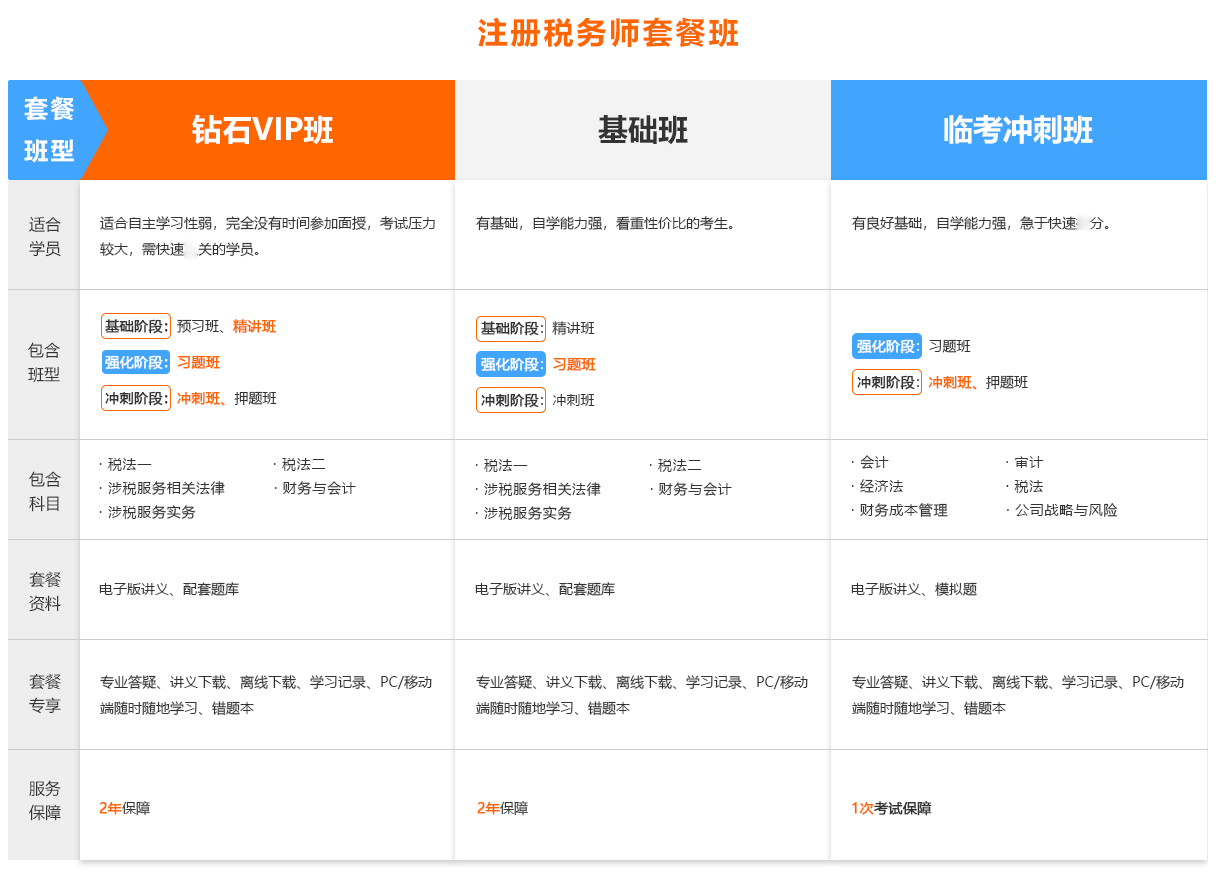The height and width of the screenshot is (877, 1216).
Task: Click the 服务保障 row label
Action: (45, 800)
